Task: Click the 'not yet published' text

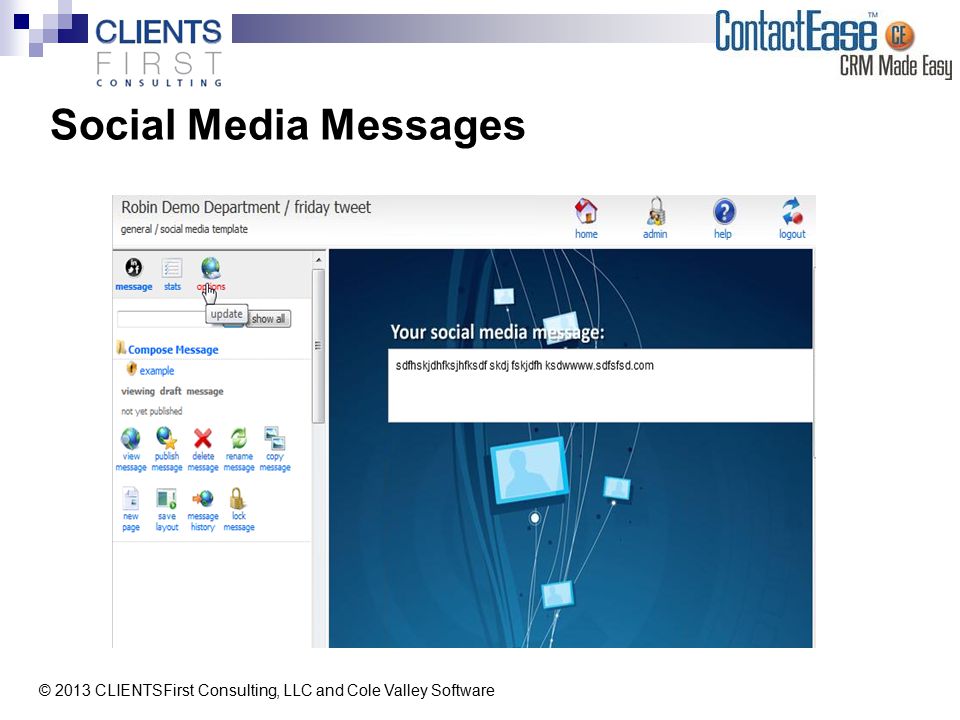Action: (x=151, y=411)
